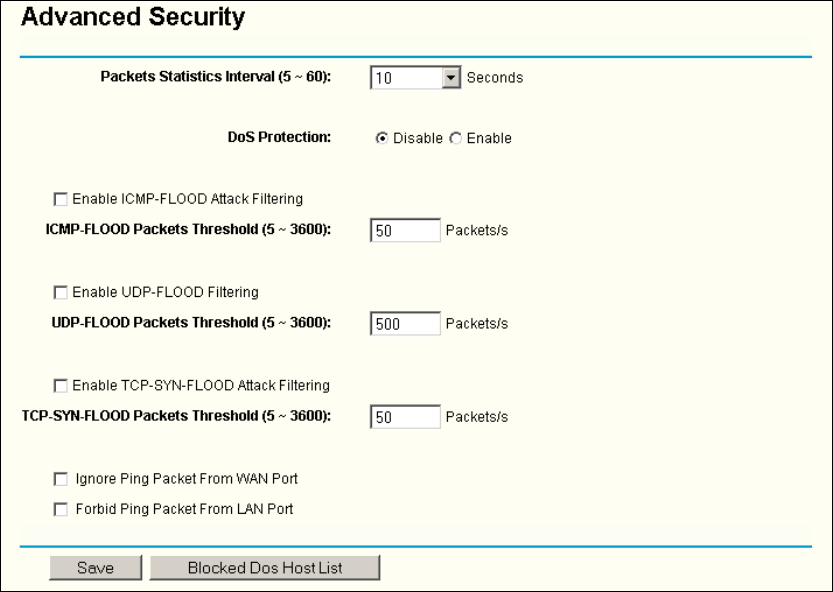Tick Enable ICMP-FLOOD Attack Filtering checkbox
The width and height of the screenshot is (833, 592).
pyautogui.click(x=62, y=199)
